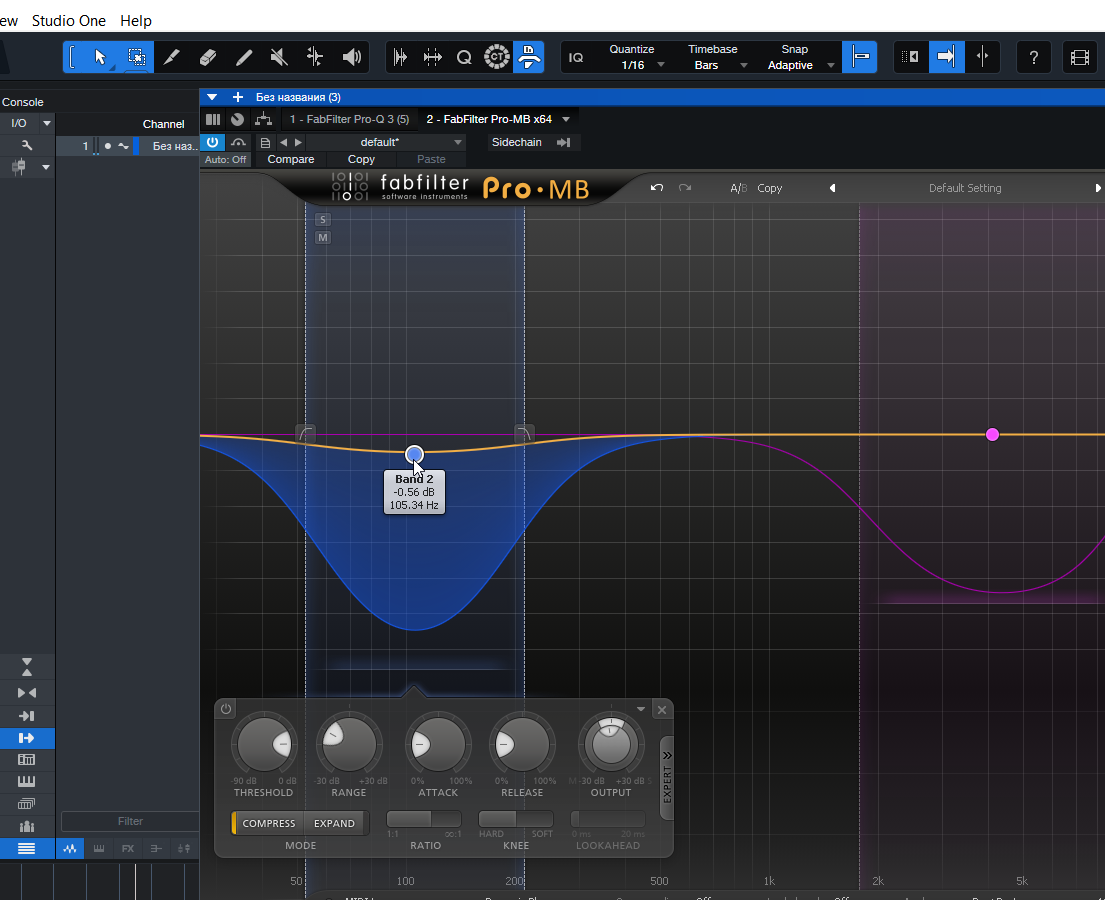Select the Mute tool
1105x900 pixels.
[x=280, y=57]
